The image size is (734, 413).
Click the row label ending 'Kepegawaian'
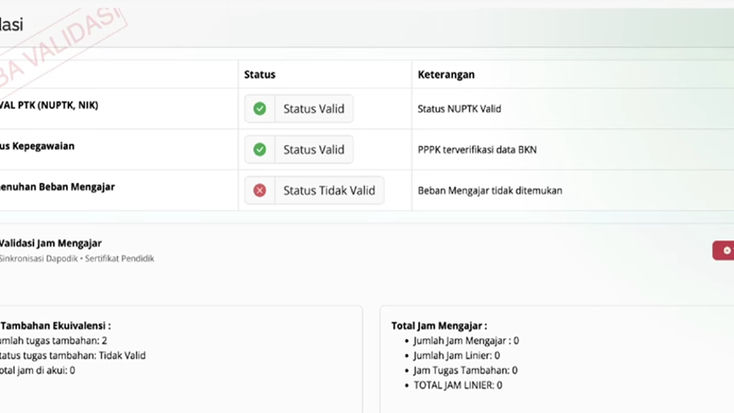pyautogui.click(x=37, y=146)
